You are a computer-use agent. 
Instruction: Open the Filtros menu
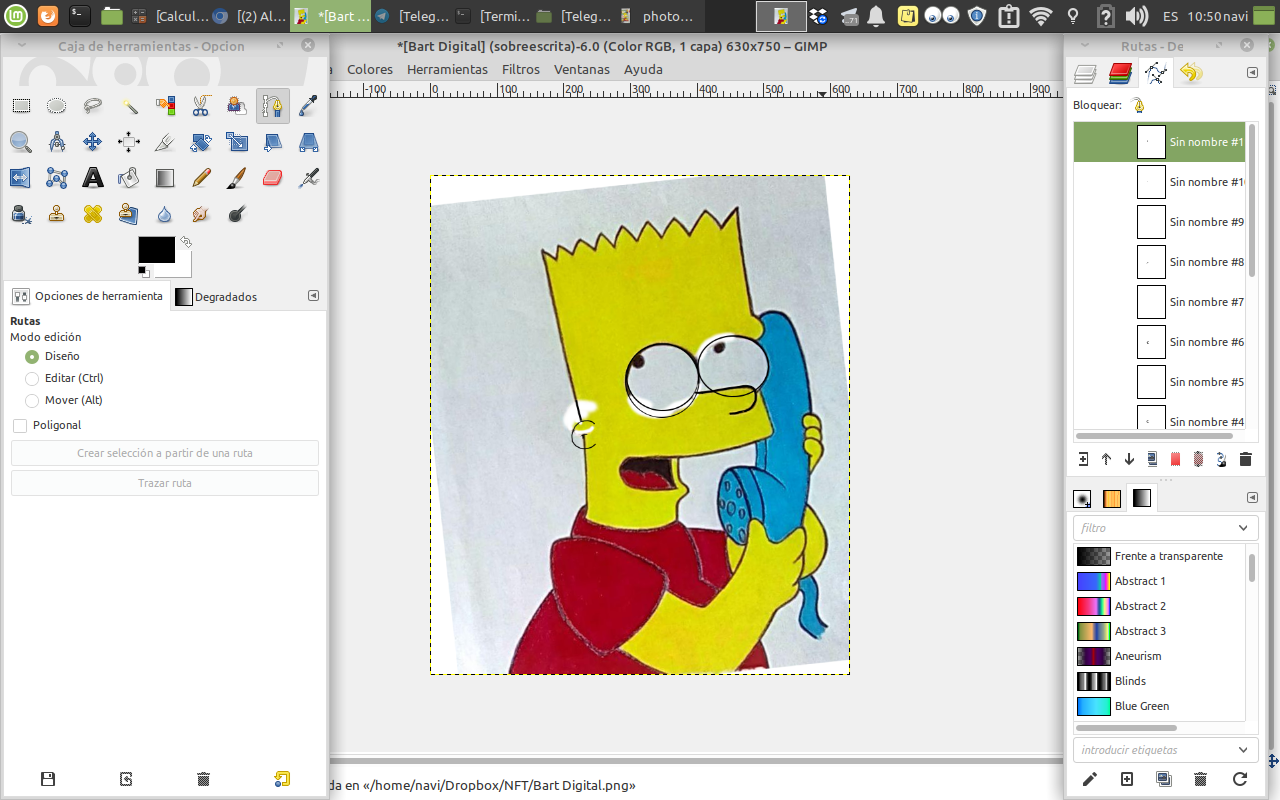click(521, 69)
